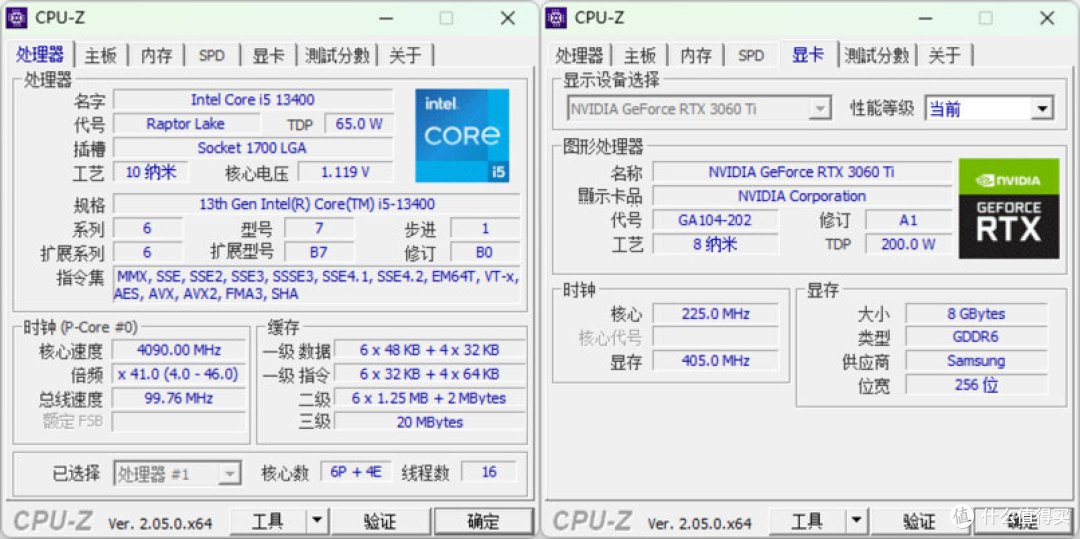Expand the 显示设备选择 RTX 3060 Ti dropdown

pyautogui.click(x=698, y=109)
